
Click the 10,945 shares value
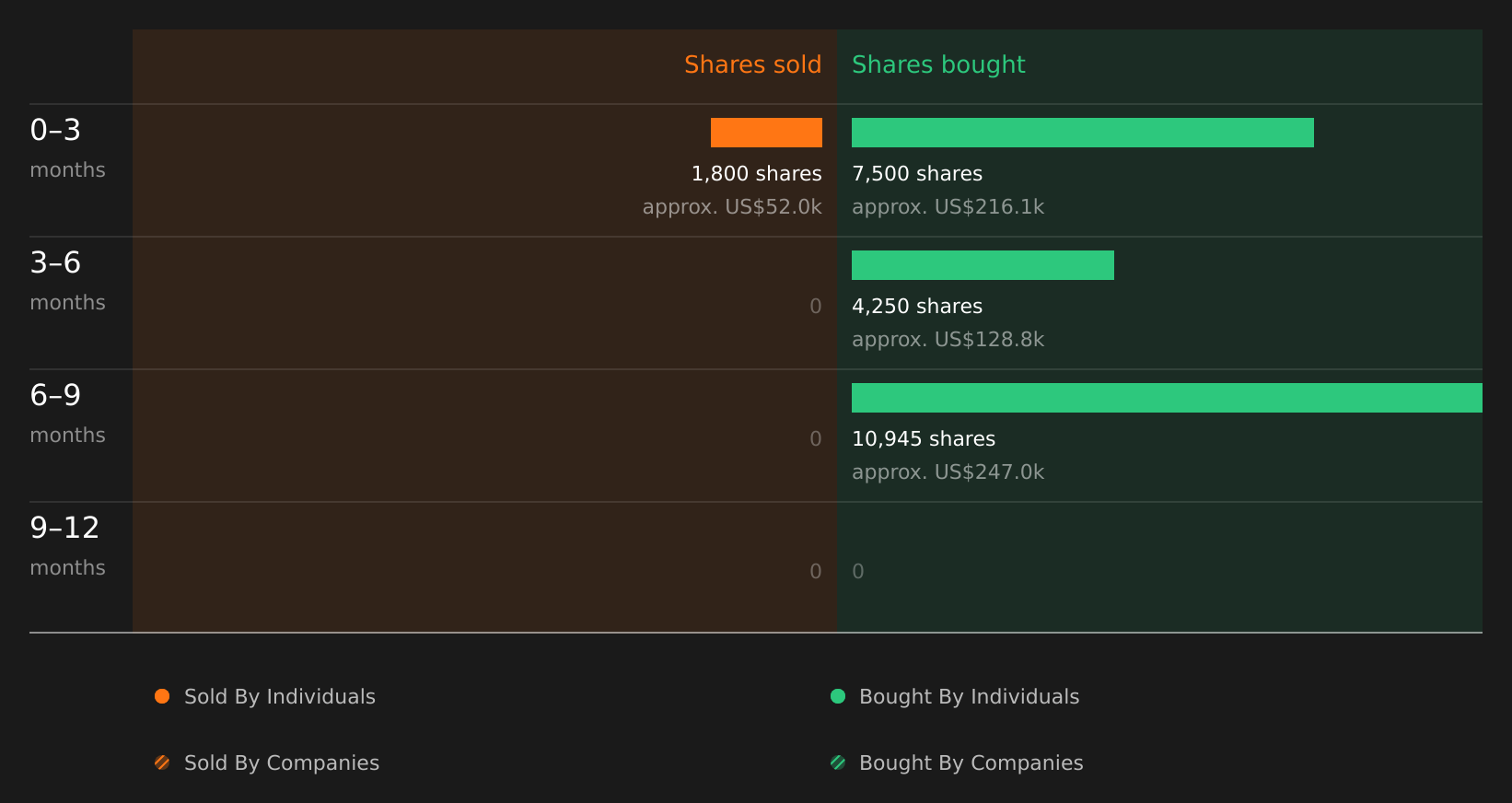[924, 439]
